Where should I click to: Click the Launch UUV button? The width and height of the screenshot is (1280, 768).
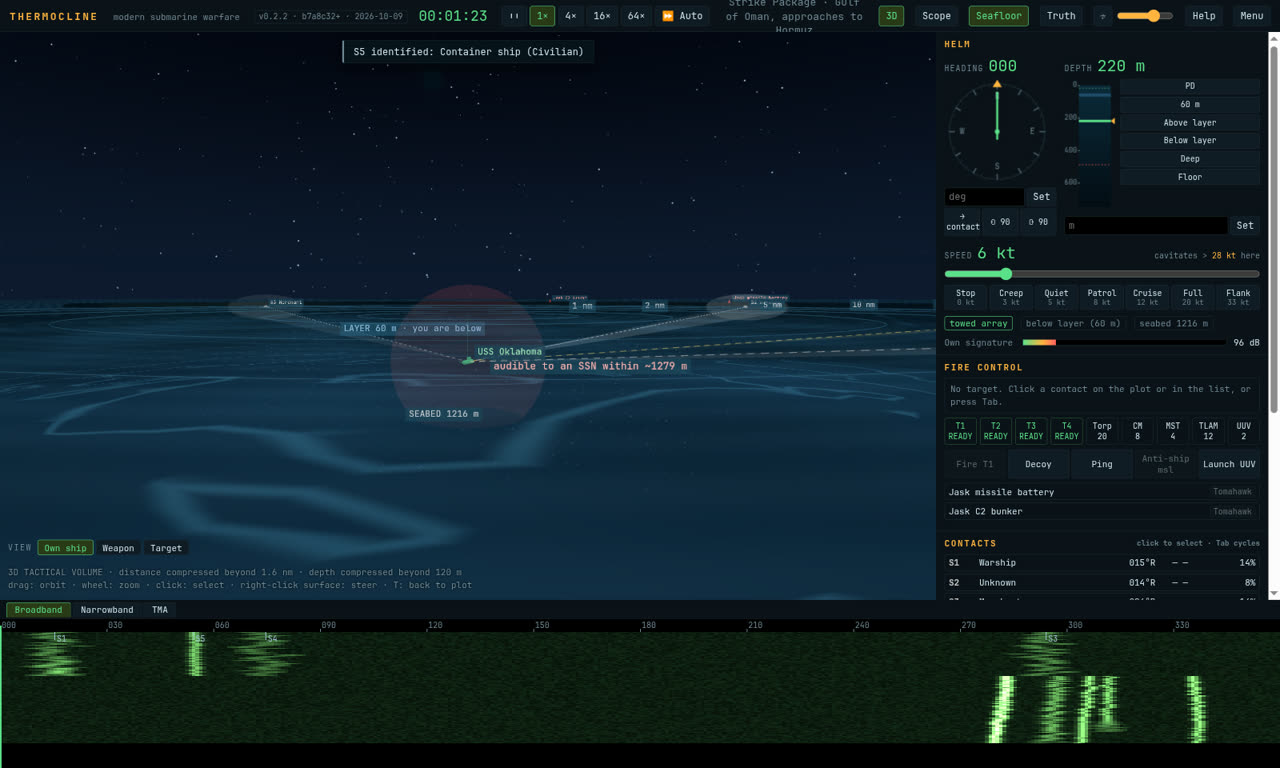(1229, 464)
